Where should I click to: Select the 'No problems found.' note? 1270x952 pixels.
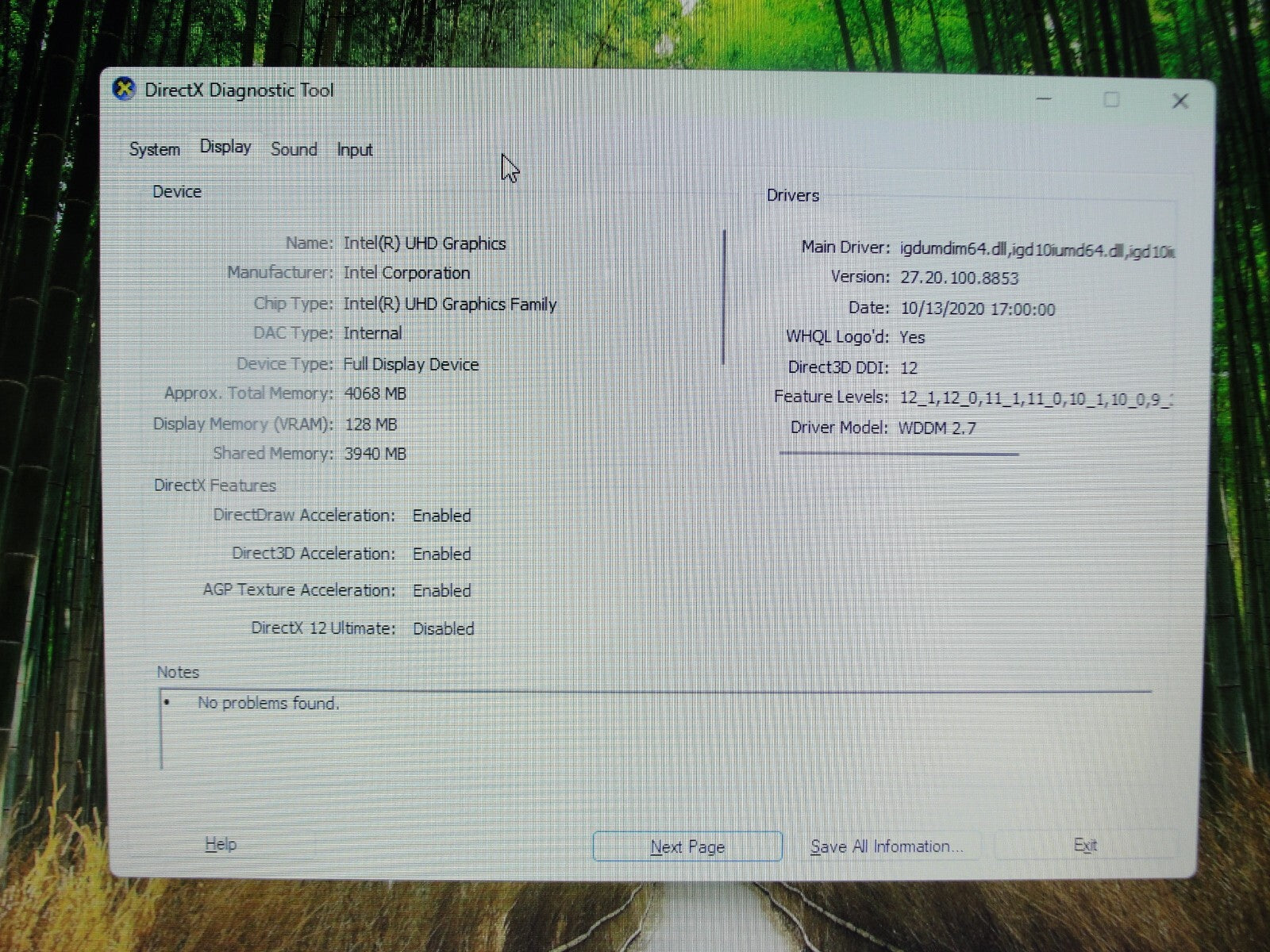point(268,703)
